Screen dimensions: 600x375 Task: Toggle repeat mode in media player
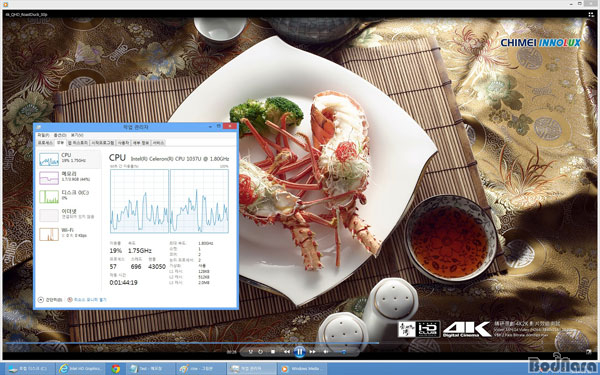(261, 352)
